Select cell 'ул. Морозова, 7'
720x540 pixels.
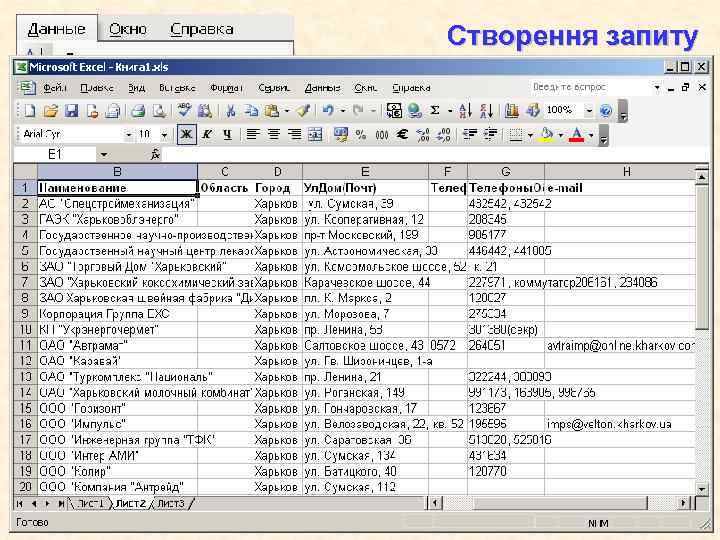366,314
